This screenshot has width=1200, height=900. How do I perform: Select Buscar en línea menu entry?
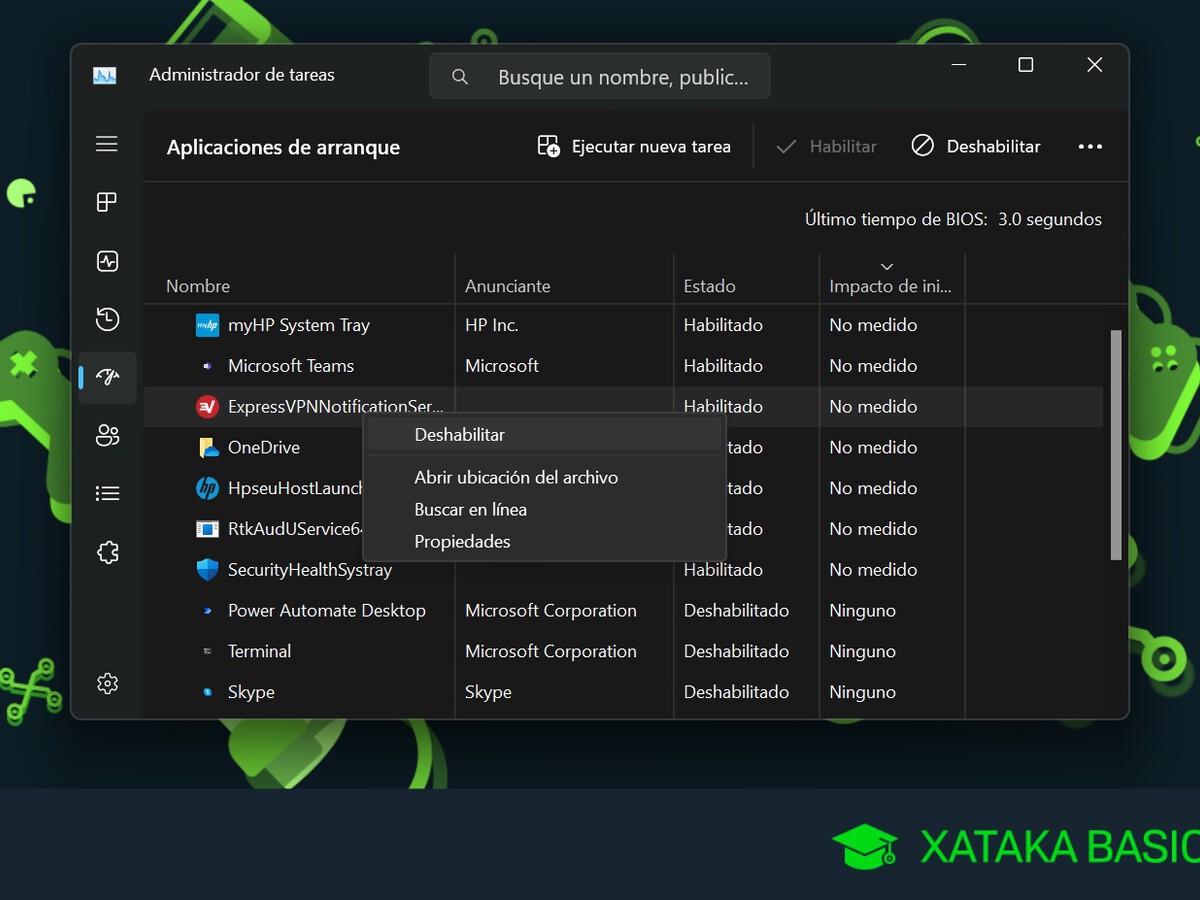coord(470,509)
